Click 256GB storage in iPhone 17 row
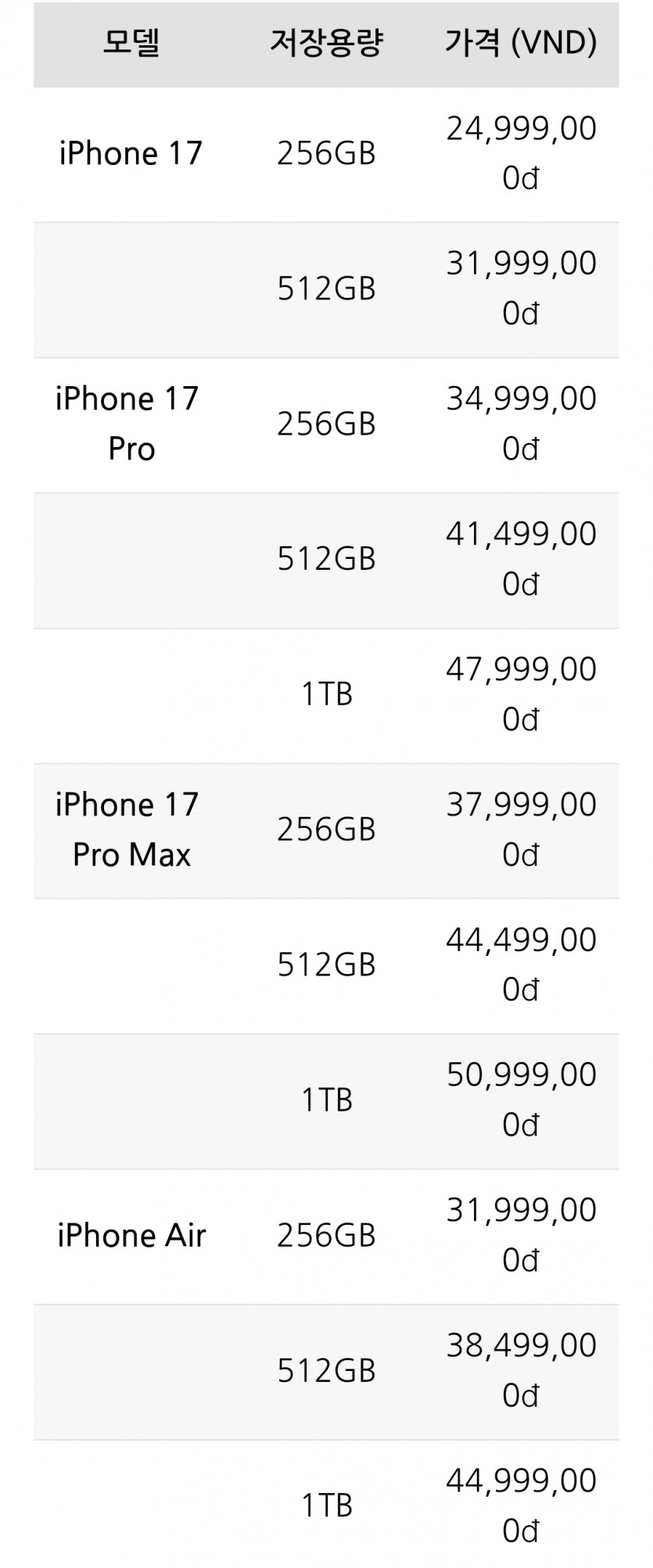653x1568 pixels. (x=326, y=153)
